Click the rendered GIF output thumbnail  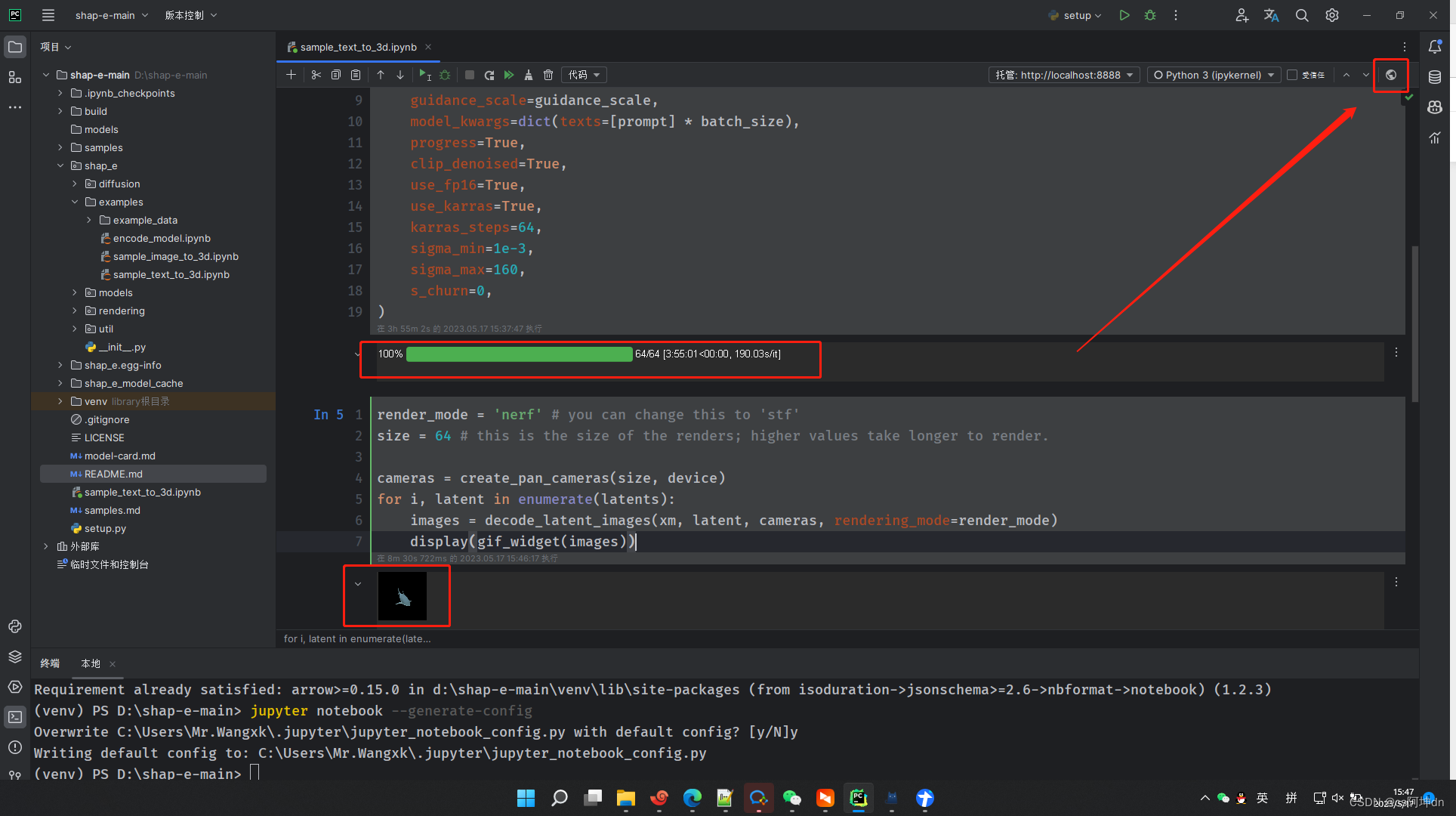[x=403, y=596]
